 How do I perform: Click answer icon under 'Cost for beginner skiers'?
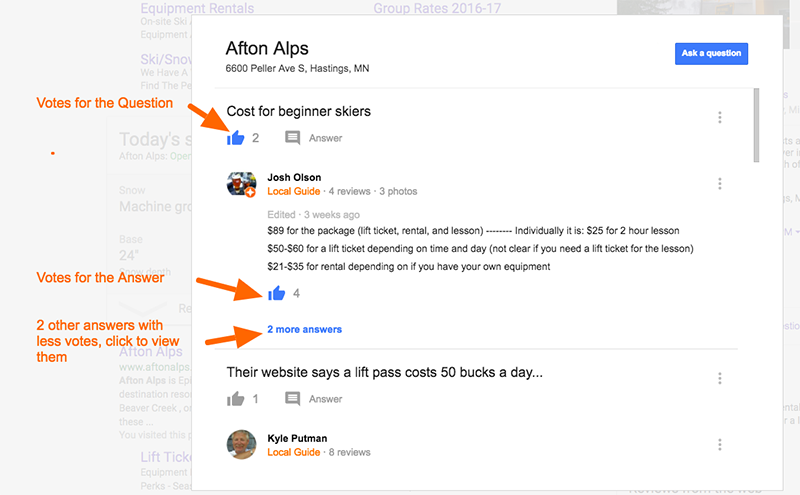(292, 138)
